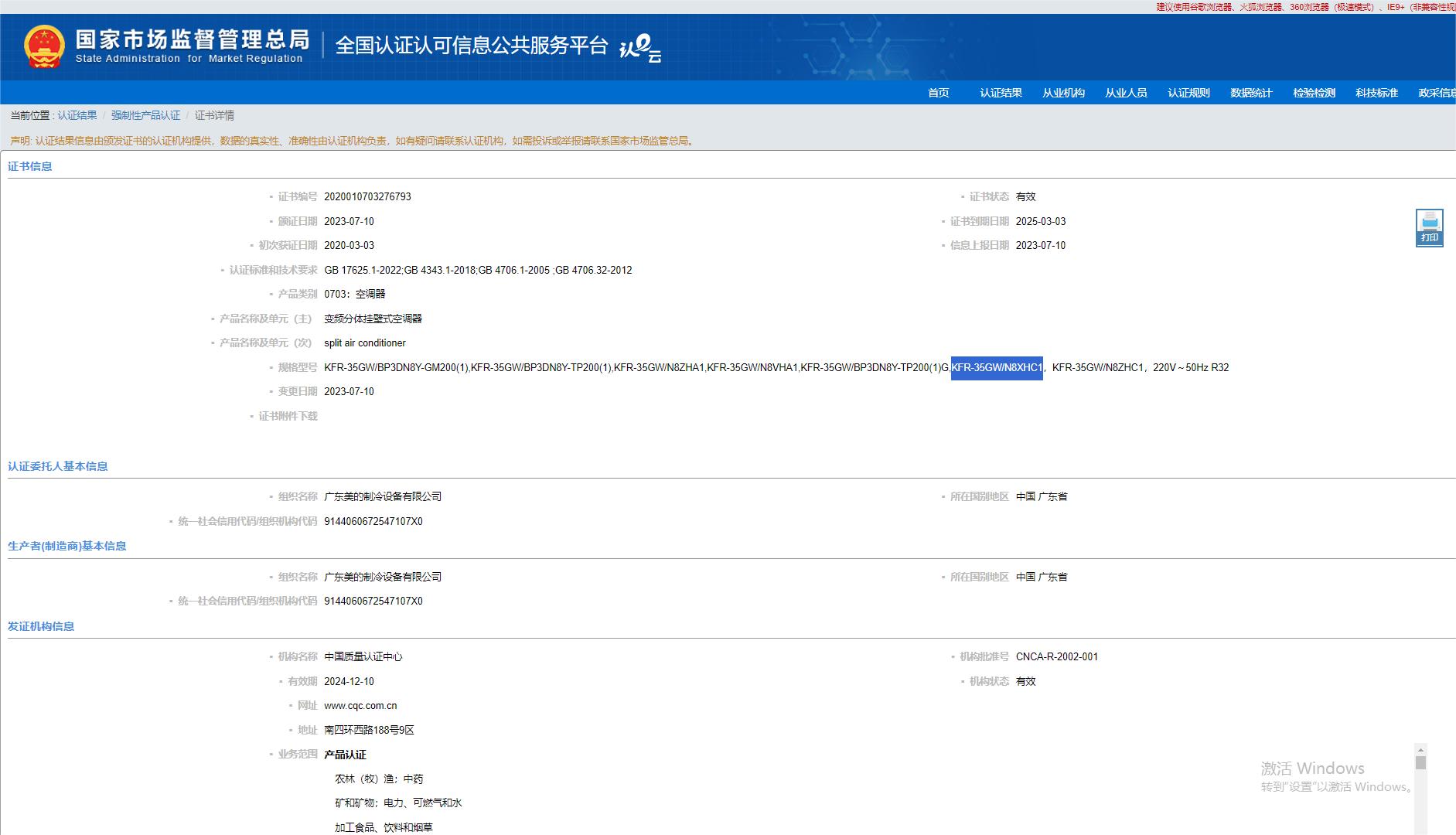
Task: Click the 产品认证 business scope heading
Action: click(345, 755)
